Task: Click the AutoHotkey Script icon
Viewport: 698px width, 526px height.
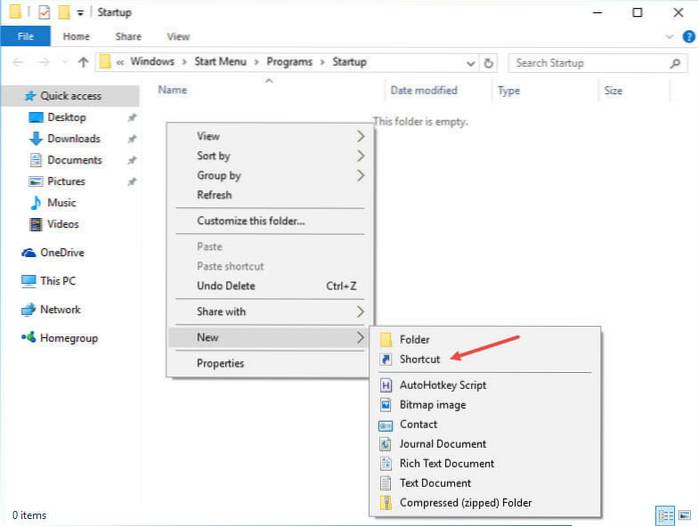Action: [386, 385]
